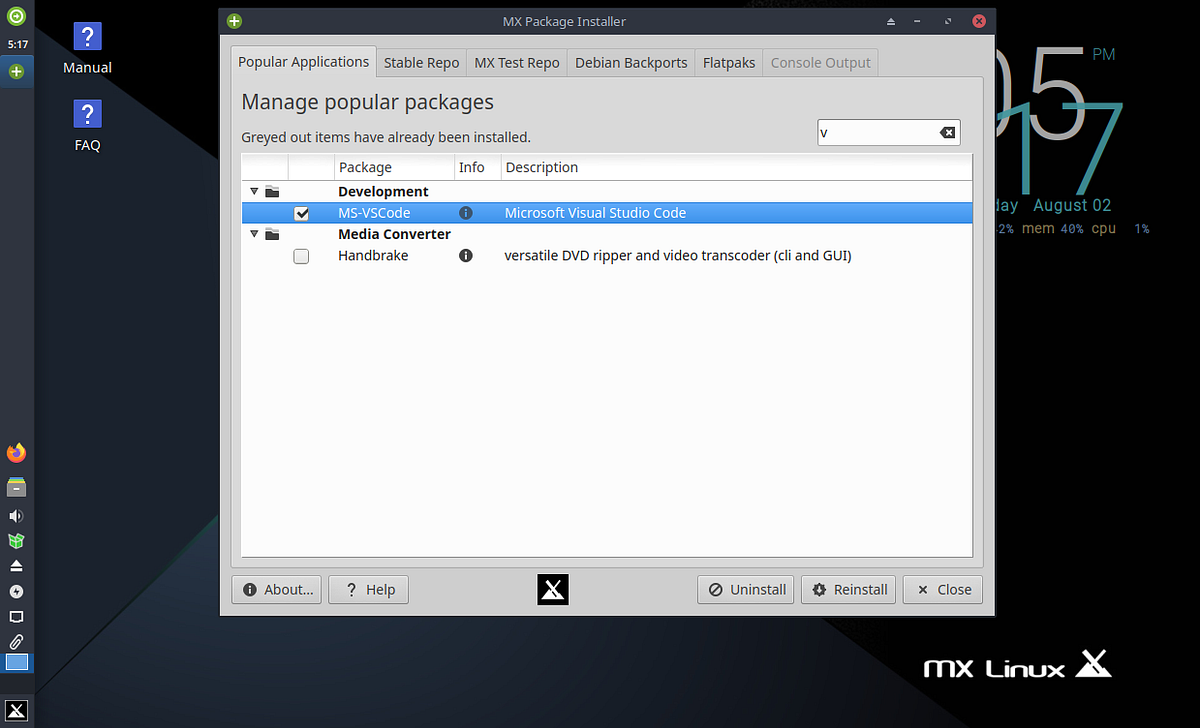This screenshot has width=1200, height=728.
Task: Click the green plus icon near the clock
Action: click(16, 71)
